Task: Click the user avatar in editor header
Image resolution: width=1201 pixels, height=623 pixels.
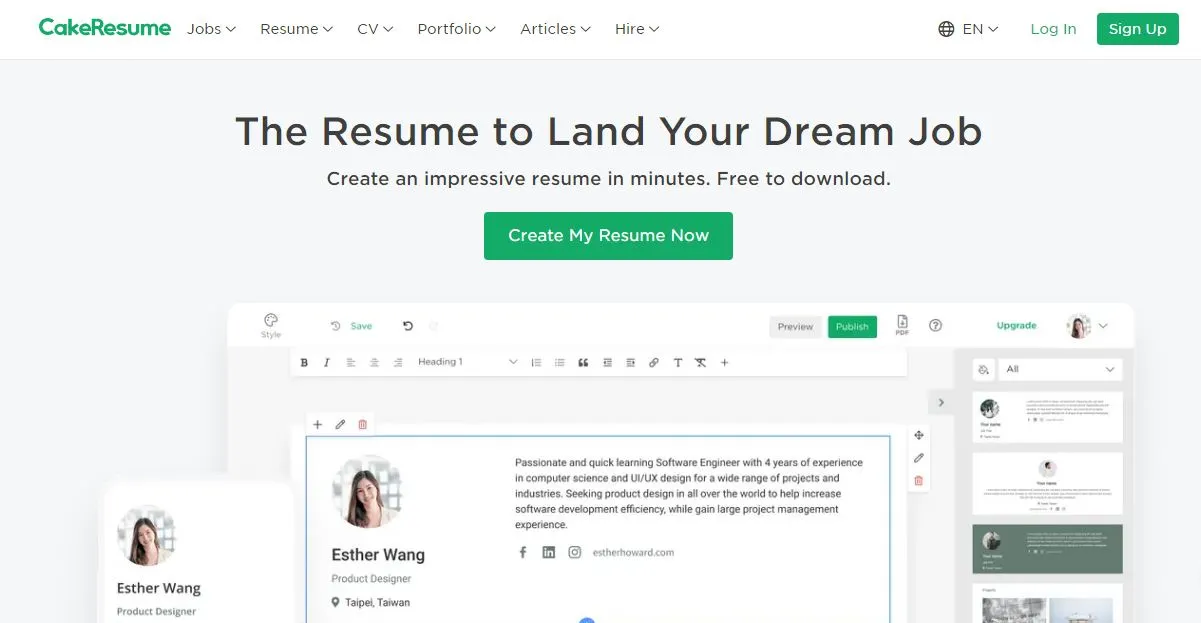Action: click(x=1079, y=326)
